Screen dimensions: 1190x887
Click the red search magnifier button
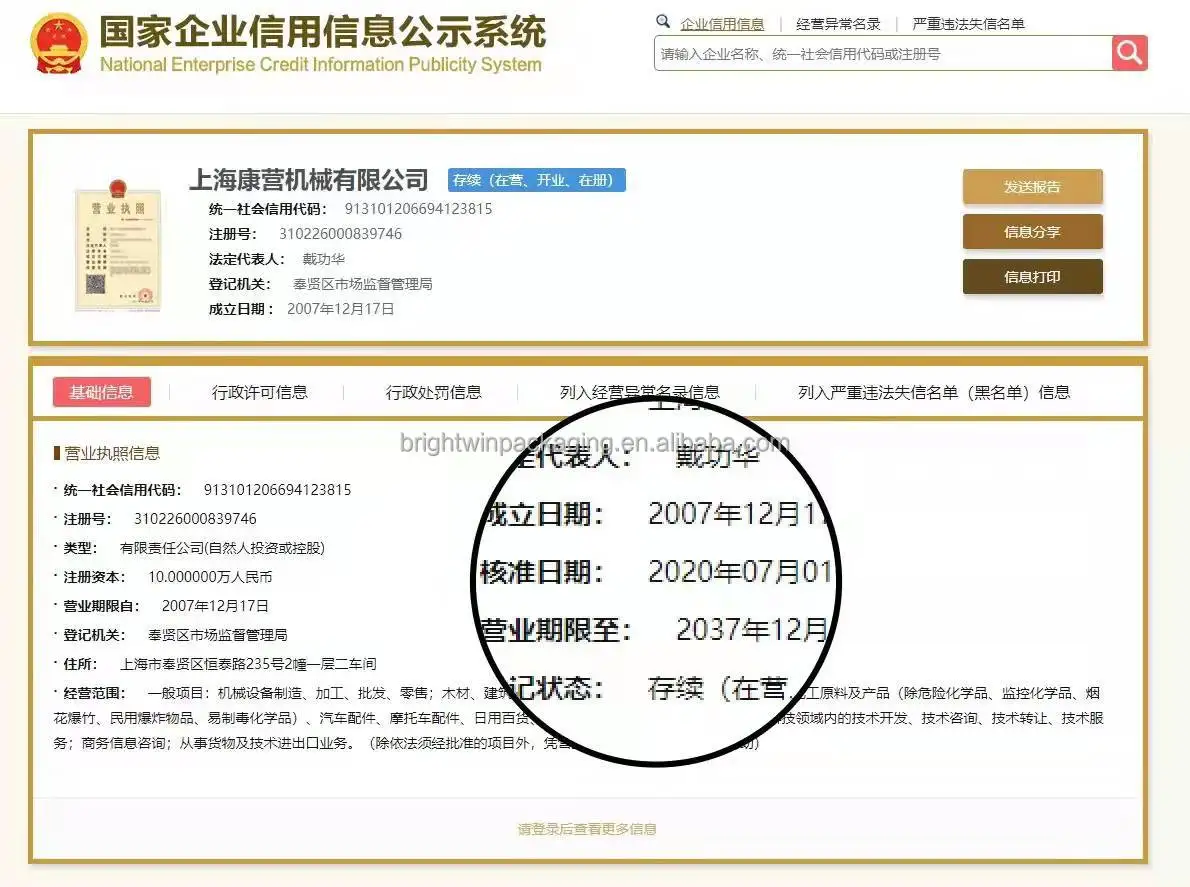tap(1129, 53)
